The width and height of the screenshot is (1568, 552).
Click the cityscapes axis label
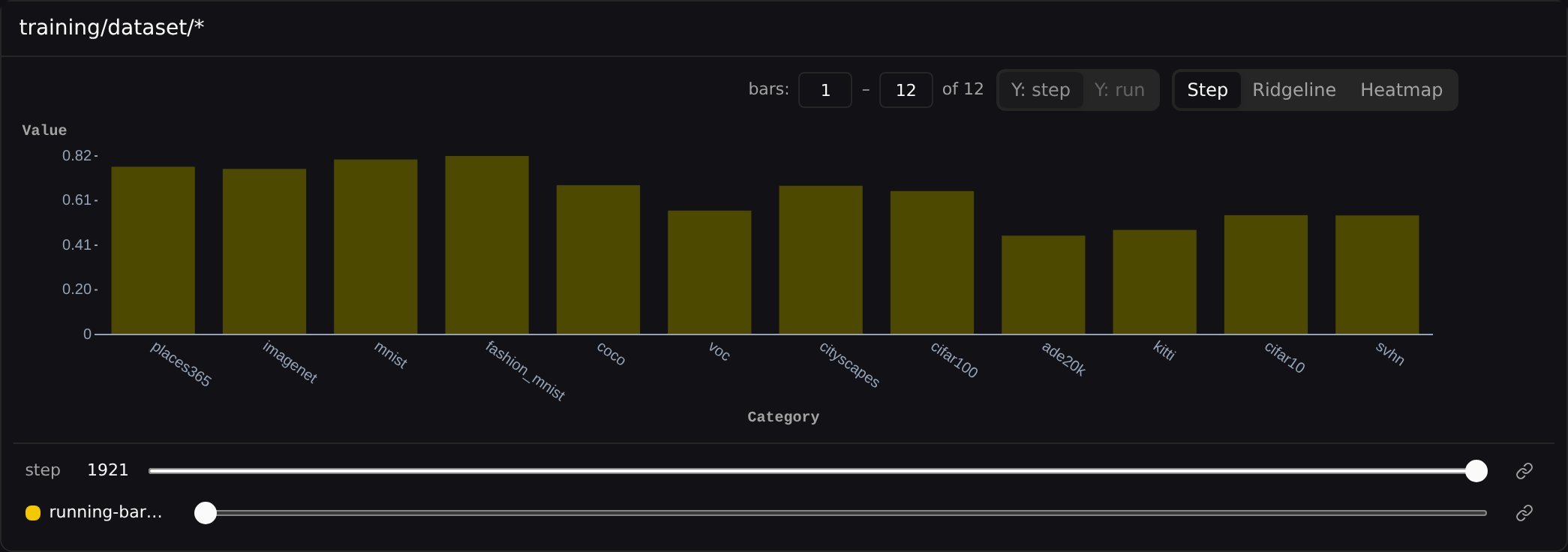click(x=849, y=364)
